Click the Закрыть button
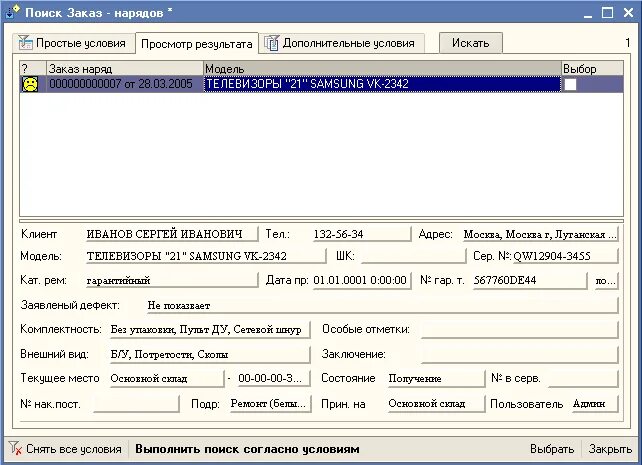 [x=610, y=449]
